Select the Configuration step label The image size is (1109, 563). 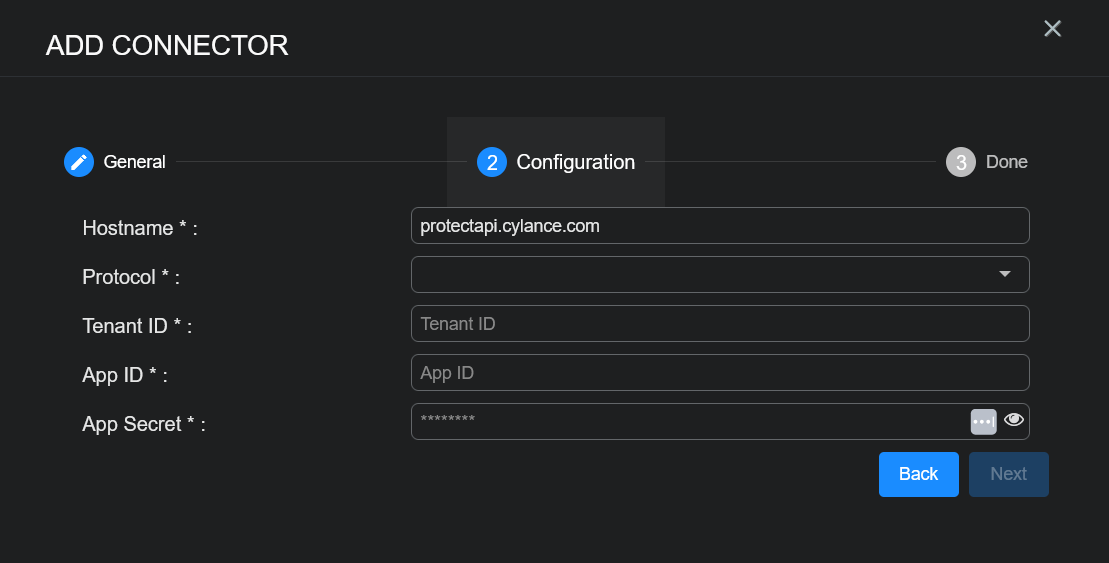point(575,162)
